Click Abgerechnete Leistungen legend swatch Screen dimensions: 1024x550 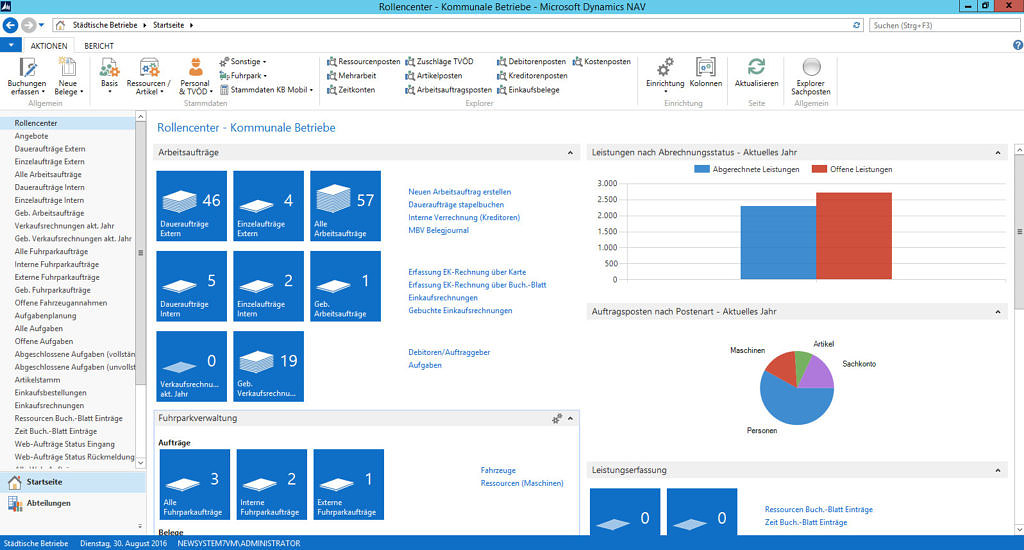click(x=701, y=169)
